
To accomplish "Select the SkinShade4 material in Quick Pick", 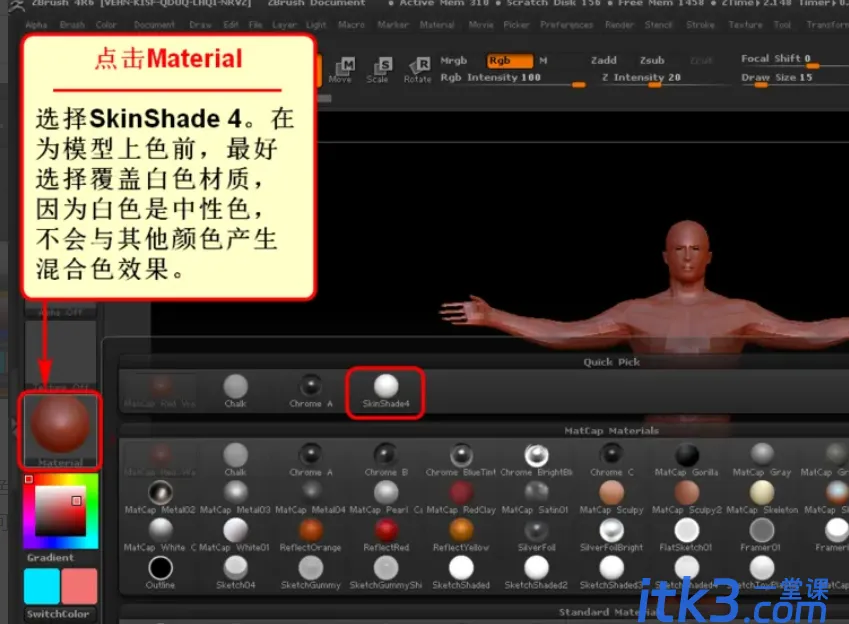I will pyautogui.click(x=386, y=392).
